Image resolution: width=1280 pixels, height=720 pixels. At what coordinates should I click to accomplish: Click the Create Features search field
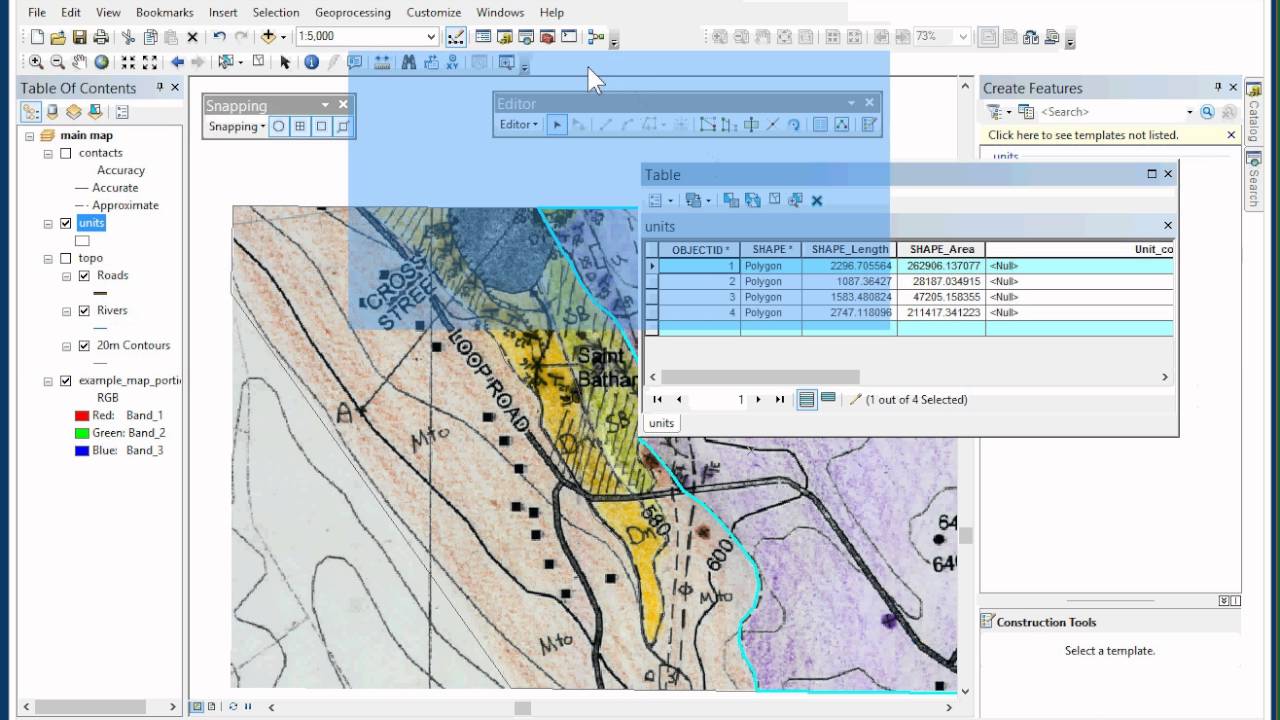coord(1118,112)
